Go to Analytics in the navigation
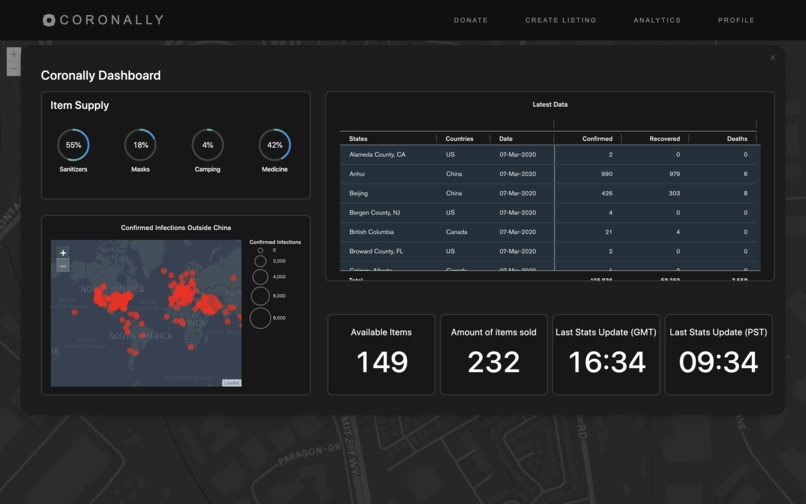This screenshot has height=504, width=806. (x=657, y=20)
